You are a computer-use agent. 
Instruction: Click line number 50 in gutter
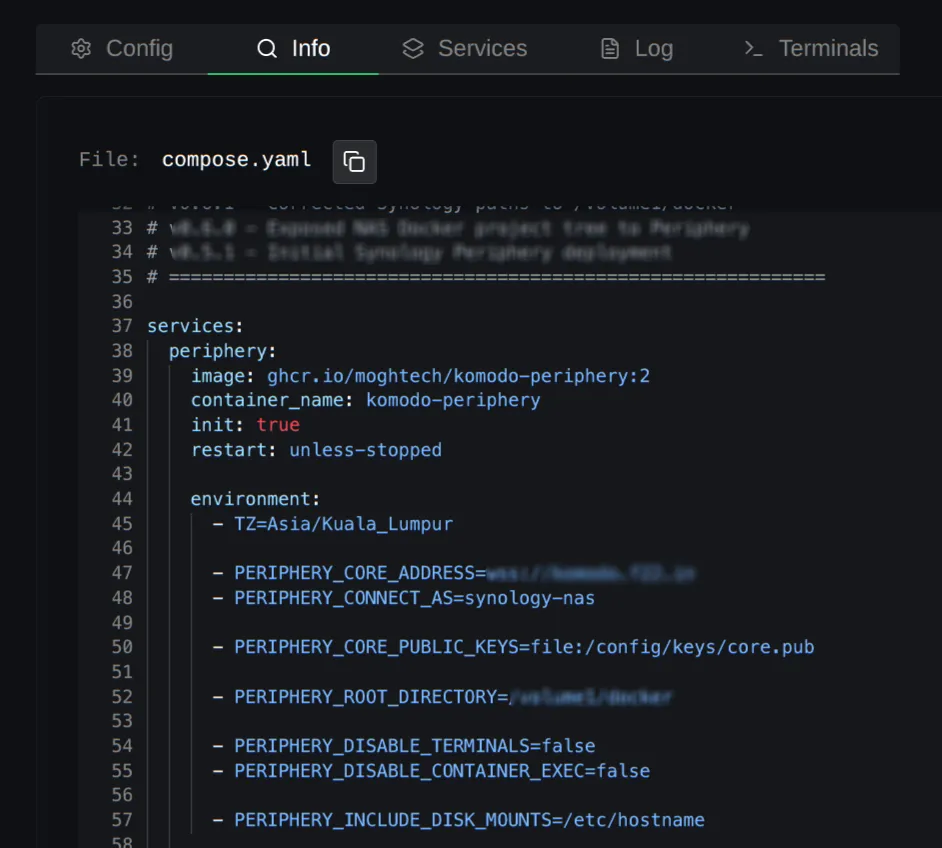[122, 647]
